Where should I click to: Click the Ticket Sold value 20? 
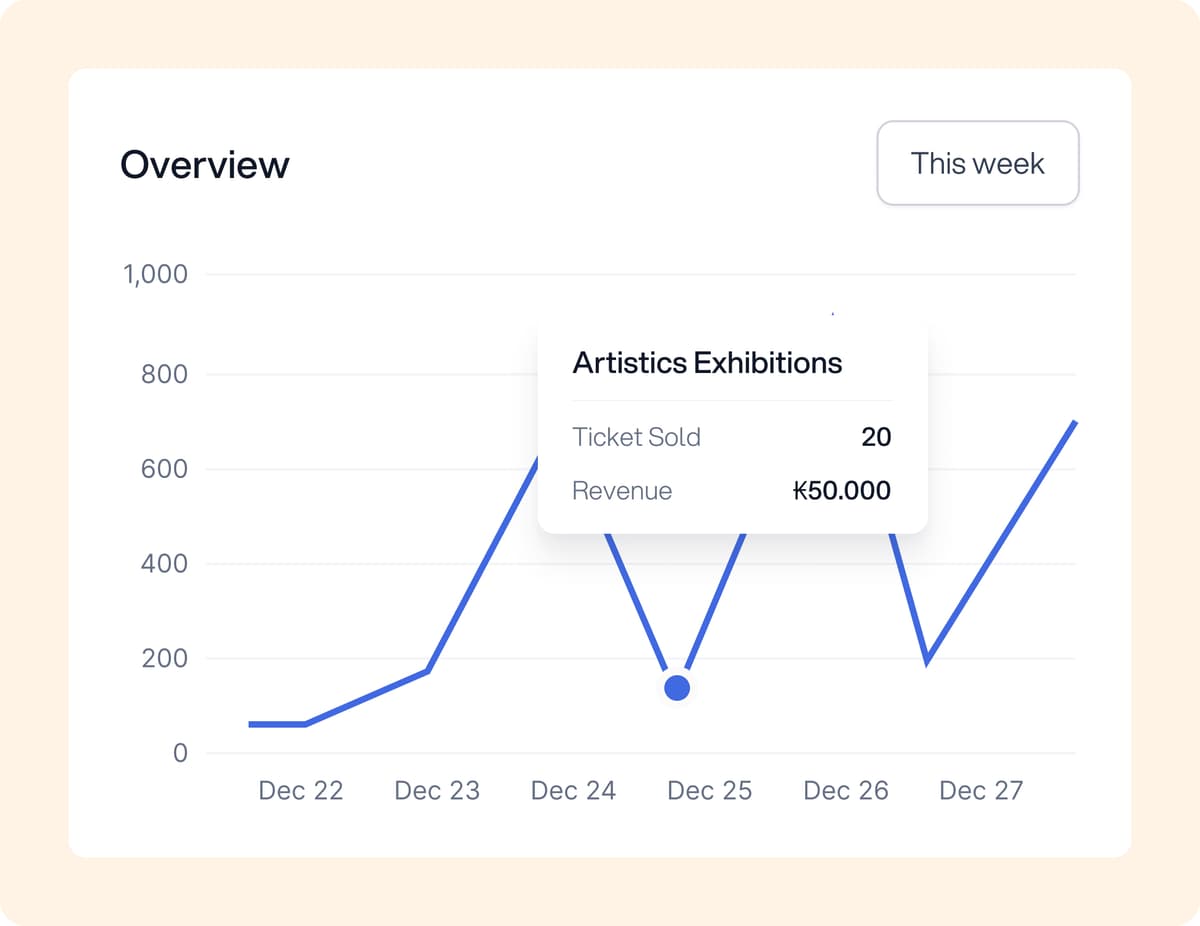click(x=877, y=437)
